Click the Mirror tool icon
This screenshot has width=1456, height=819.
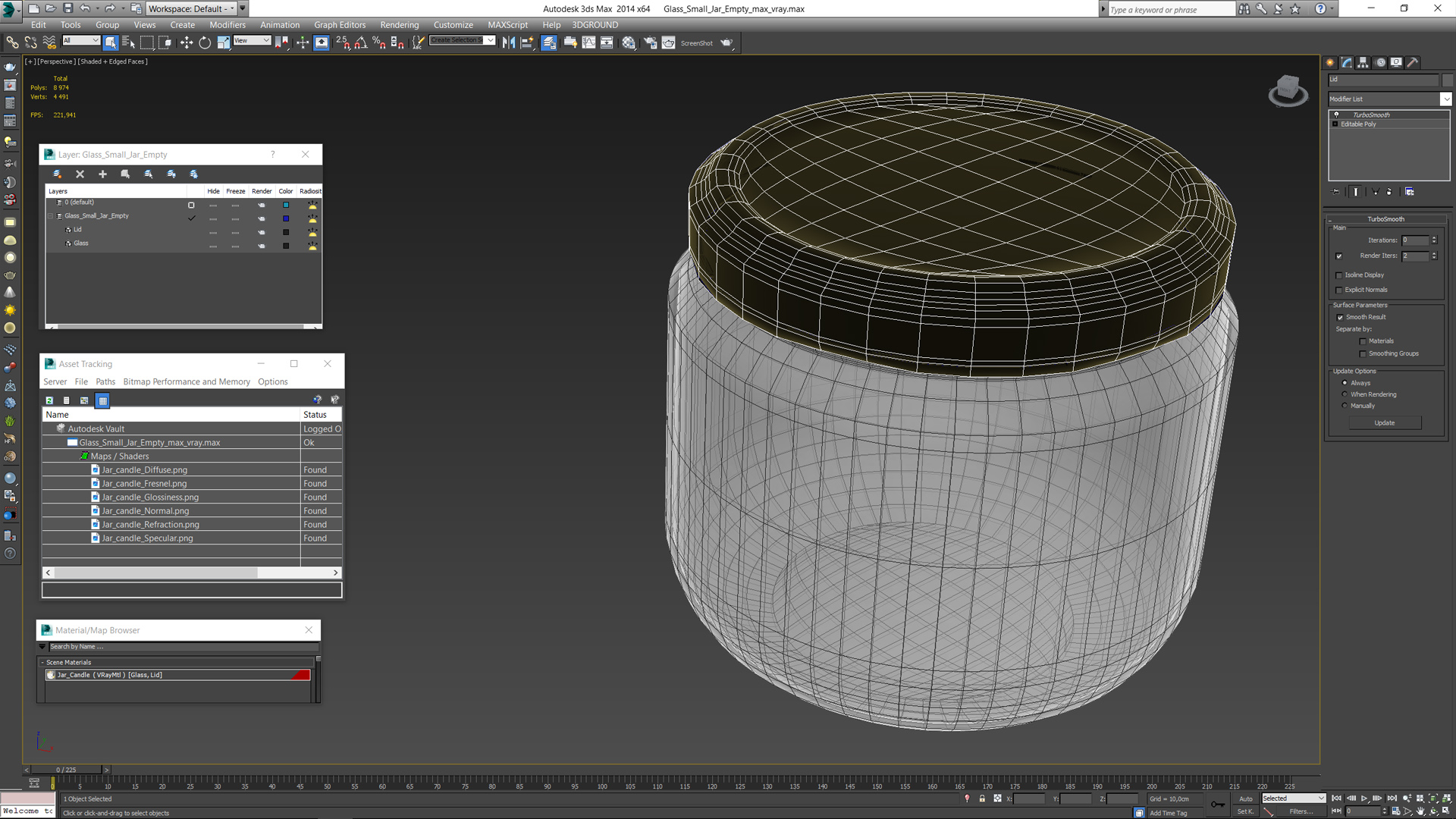point(508,42)
